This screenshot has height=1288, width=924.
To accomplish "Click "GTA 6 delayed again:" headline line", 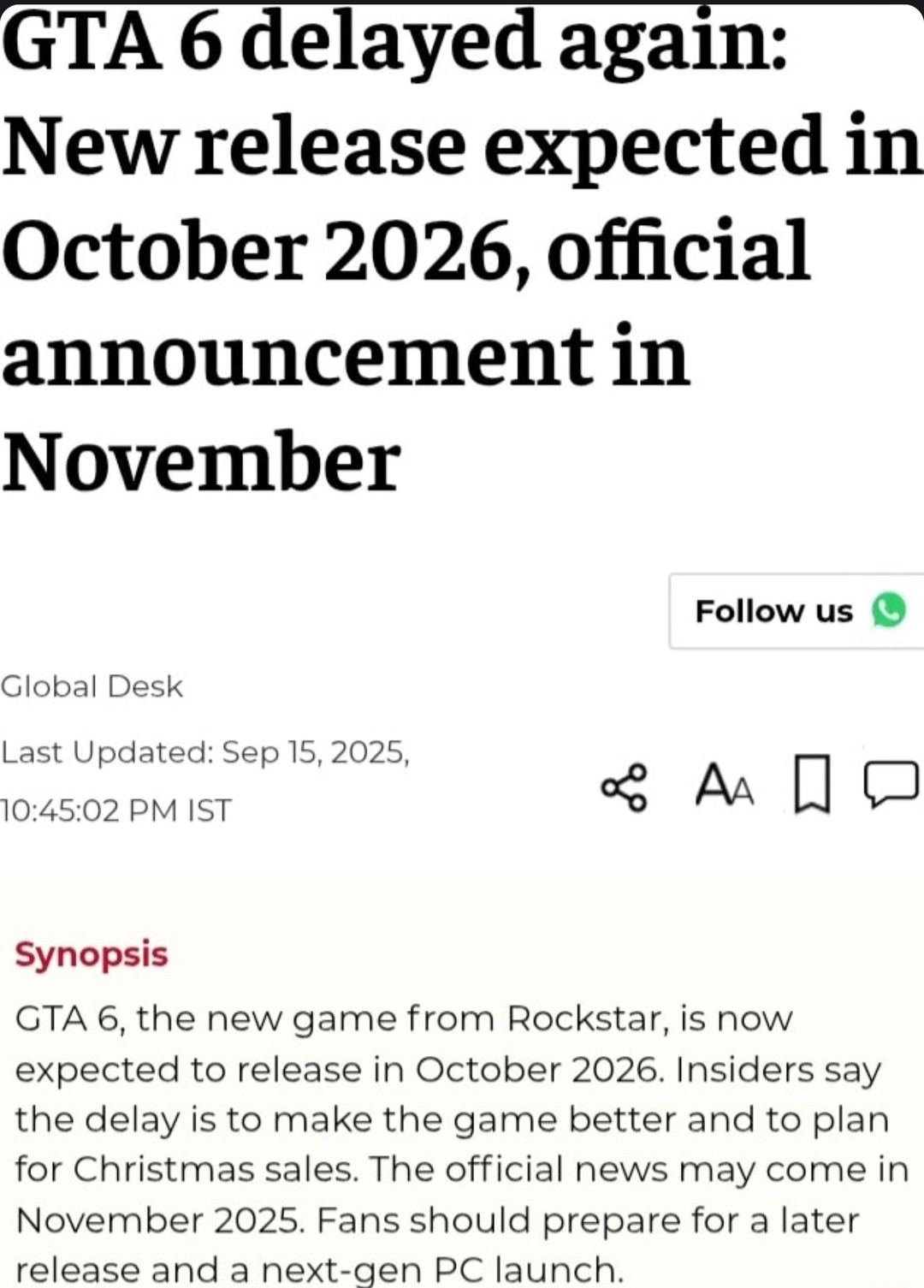I will click(395, 43).
